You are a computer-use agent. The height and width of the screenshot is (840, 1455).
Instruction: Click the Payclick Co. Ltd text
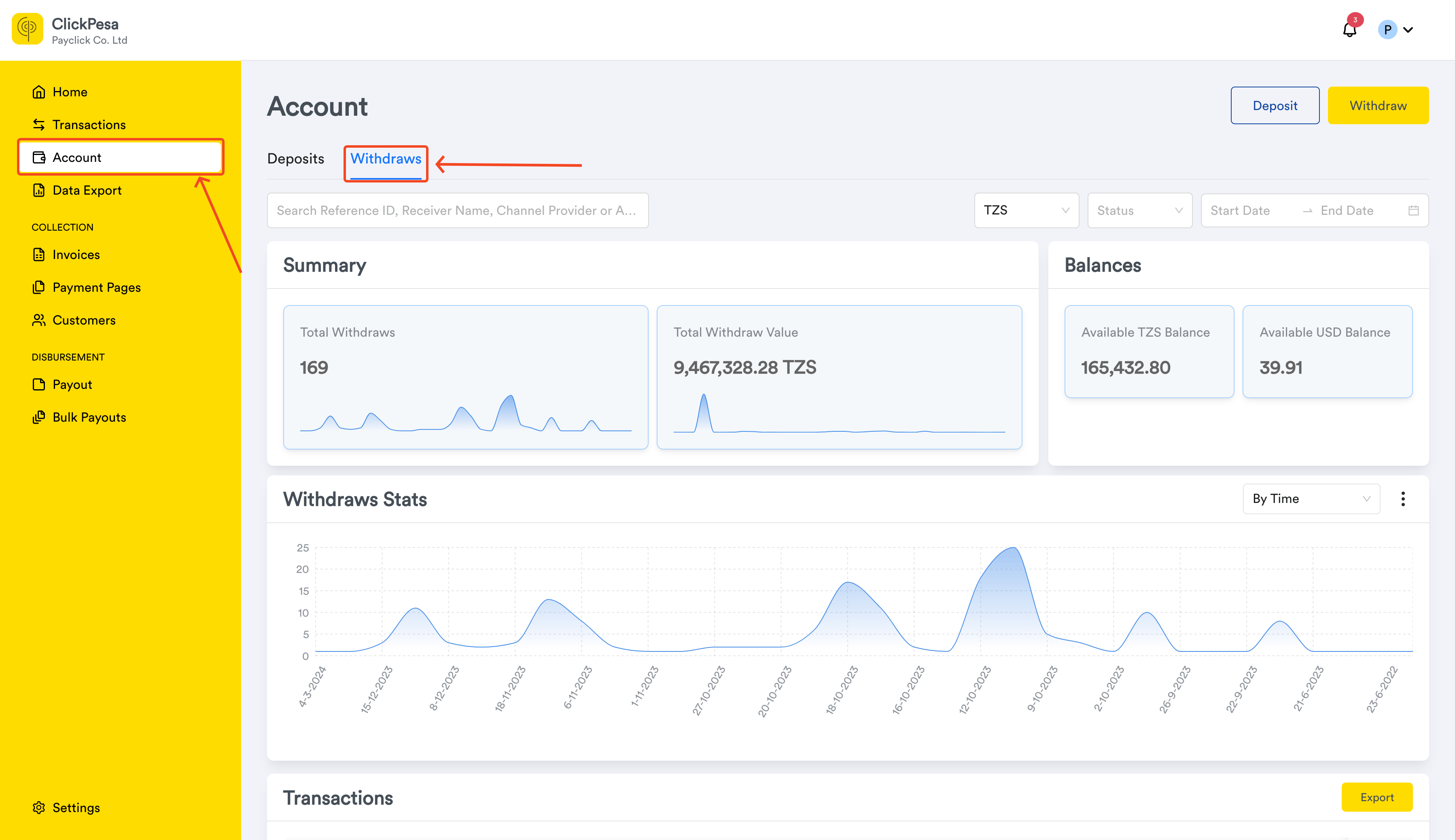coord(89,40)
